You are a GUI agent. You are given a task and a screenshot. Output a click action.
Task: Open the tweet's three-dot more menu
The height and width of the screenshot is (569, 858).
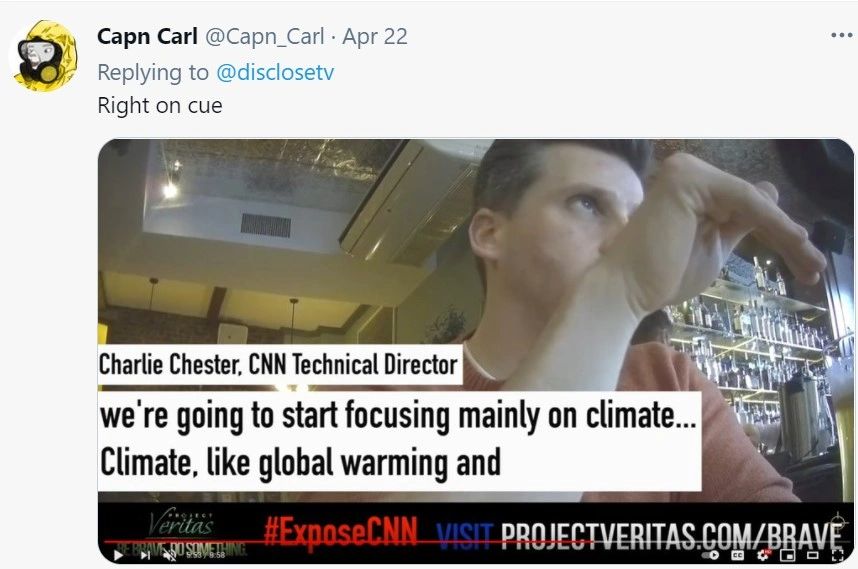tap(841, 36)
